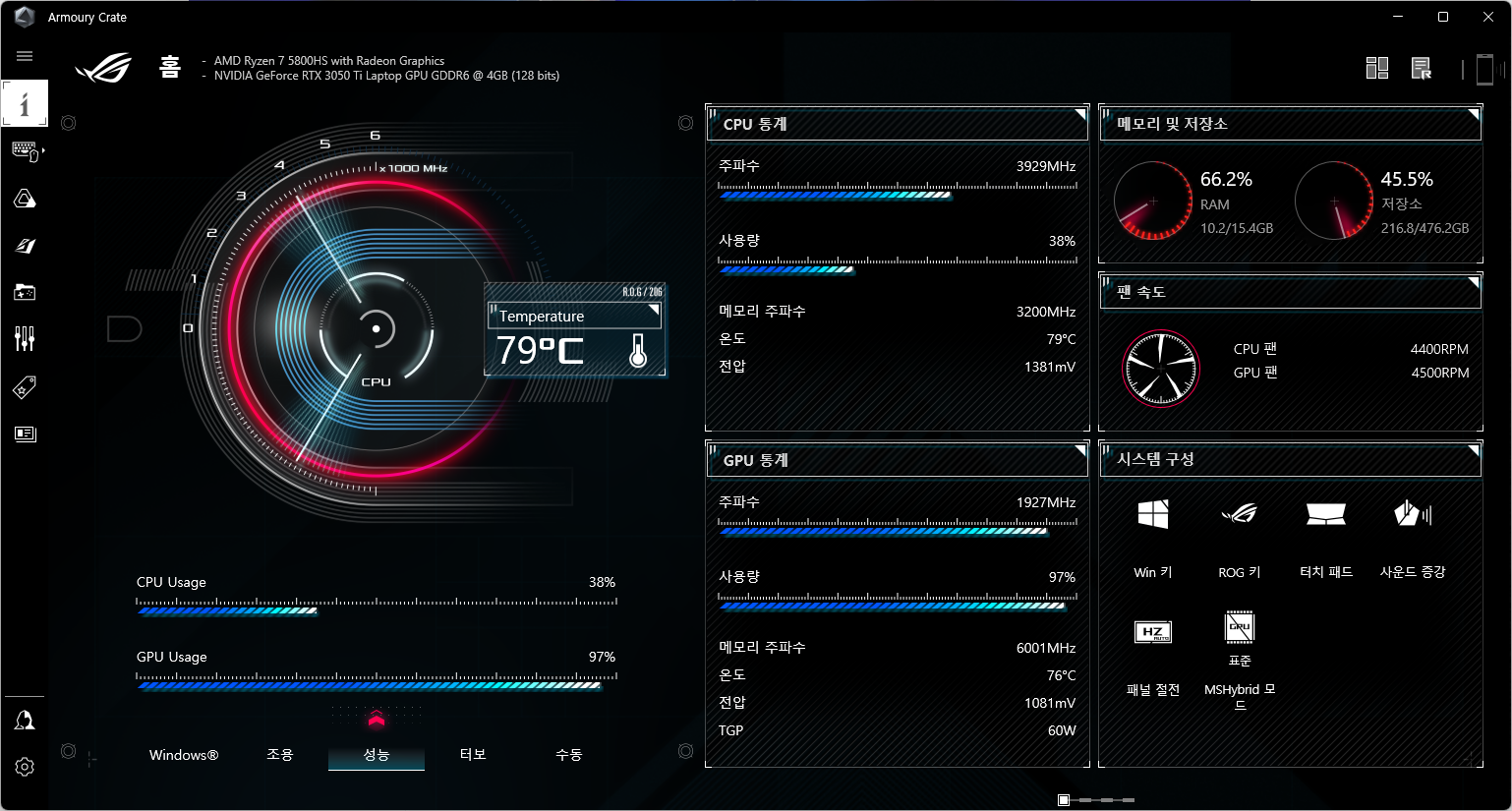Select the 성능 performance mode
The image size is (1512, 811).
point(377,755)
